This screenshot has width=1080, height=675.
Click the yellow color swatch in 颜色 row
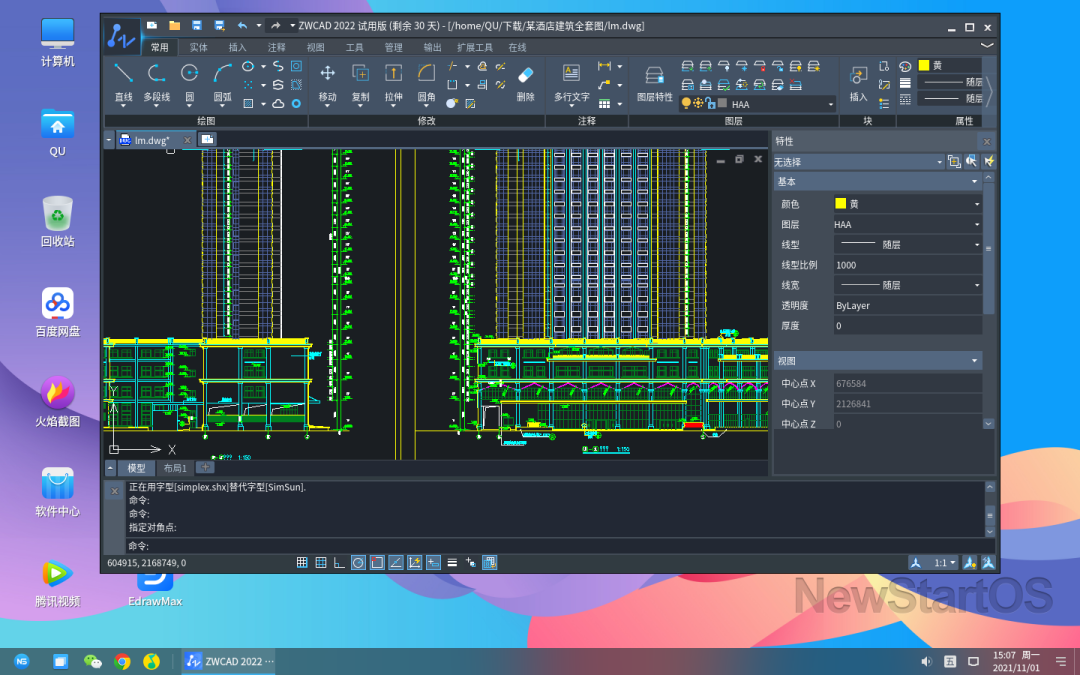(840, 204)
